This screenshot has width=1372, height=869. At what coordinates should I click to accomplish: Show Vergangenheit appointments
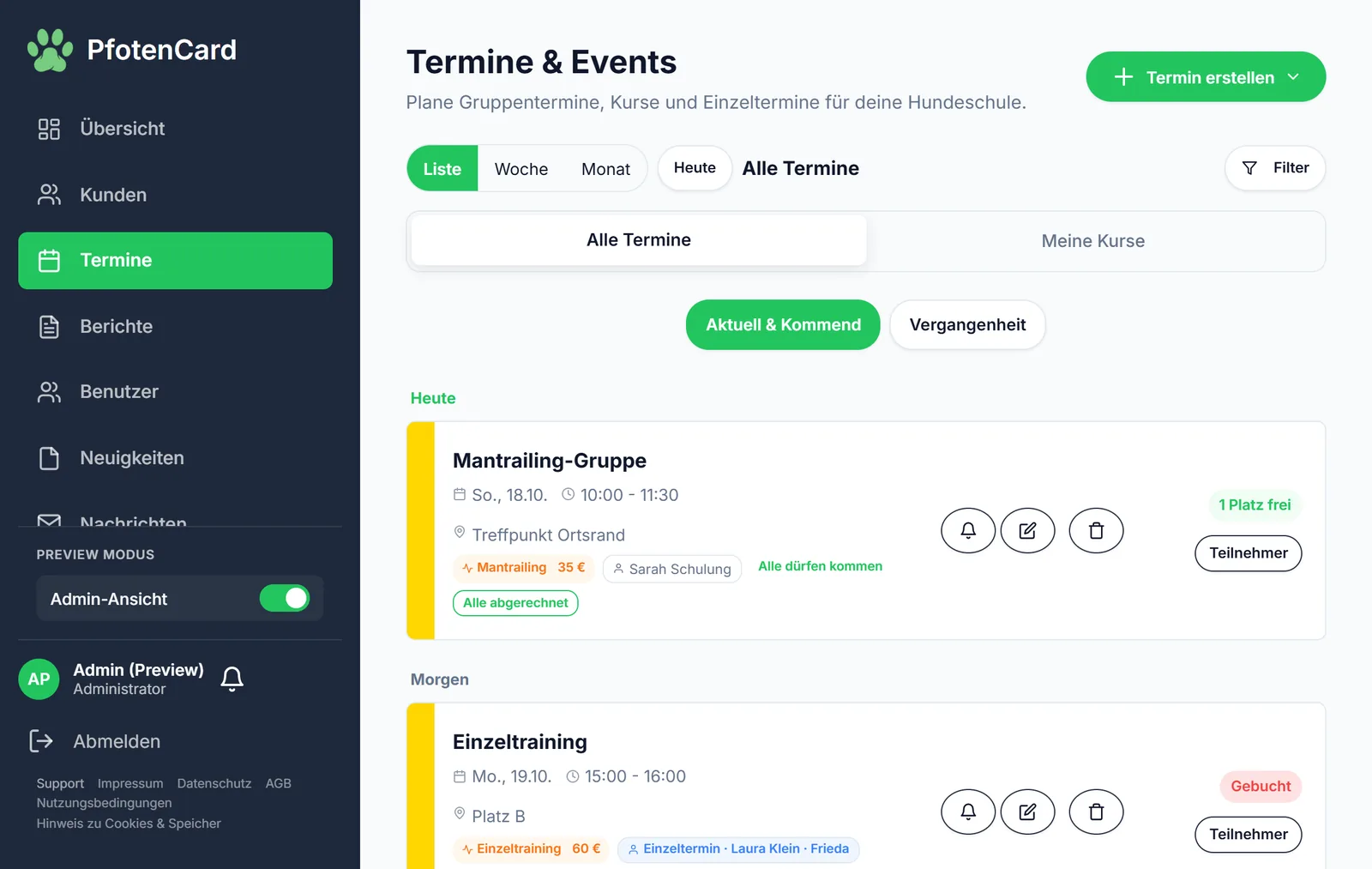click(967, 325)
